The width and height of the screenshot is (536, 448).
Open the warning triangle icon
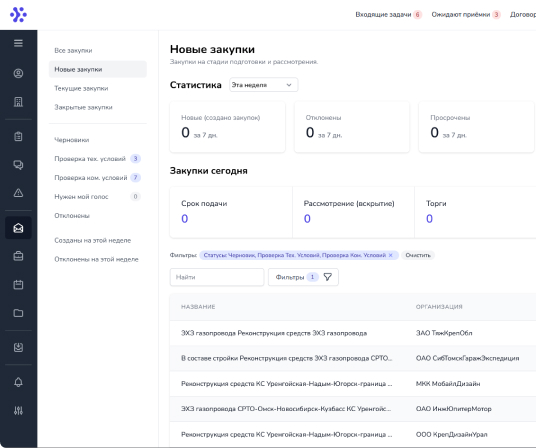18,193
